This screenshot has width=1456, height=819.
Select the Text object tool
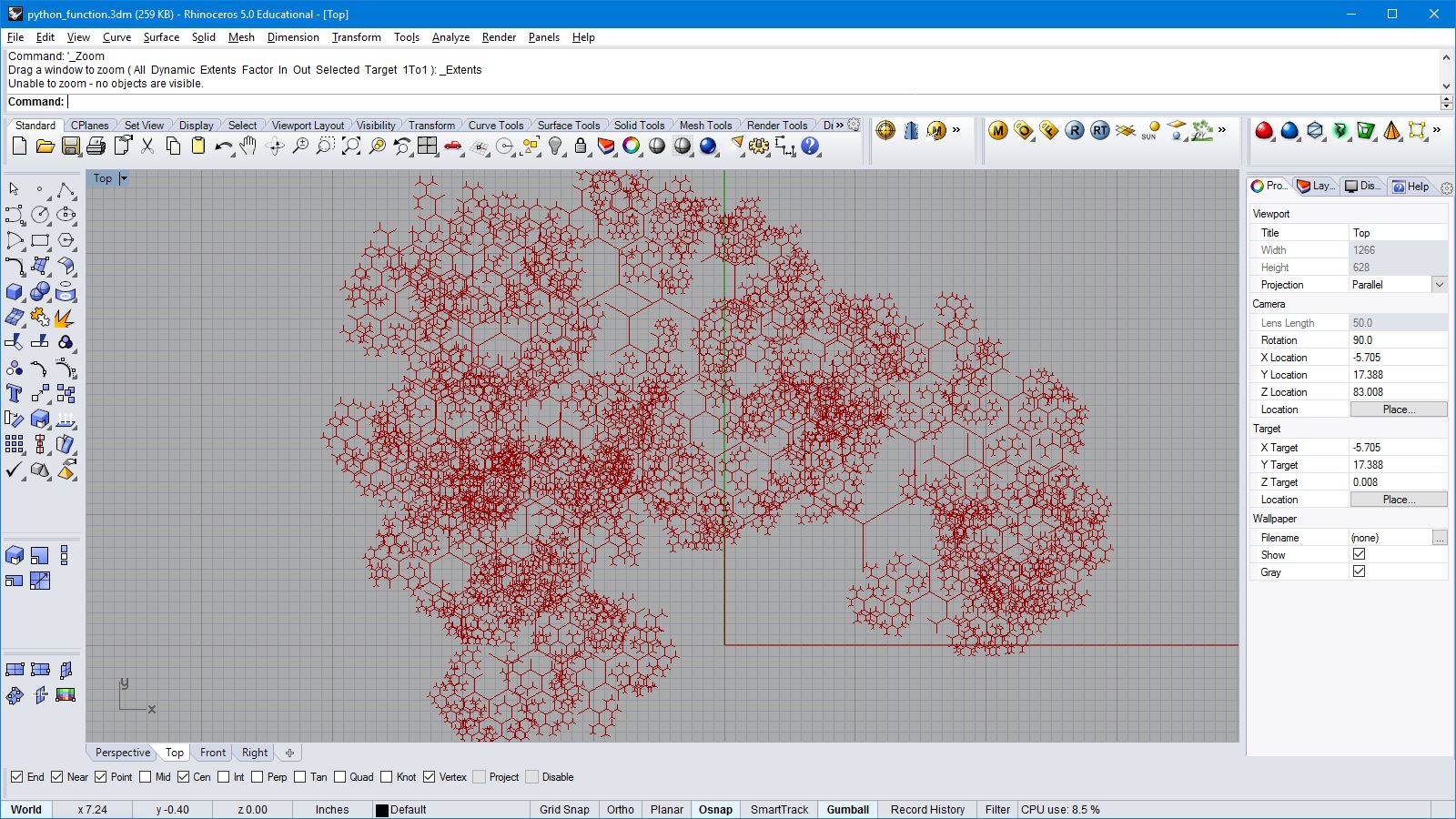click(x=15, y=394)
